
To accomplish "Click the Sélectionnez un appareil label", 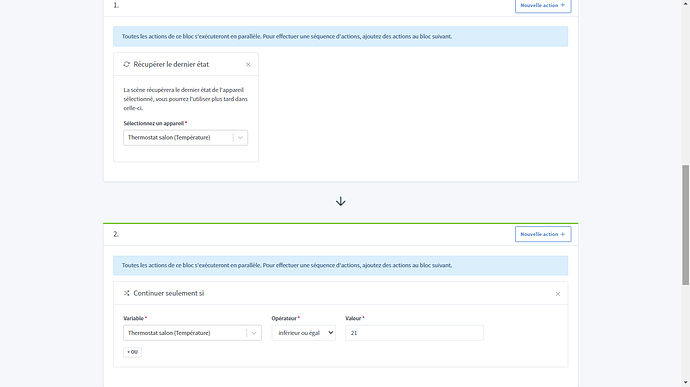I will click(154, 123).
